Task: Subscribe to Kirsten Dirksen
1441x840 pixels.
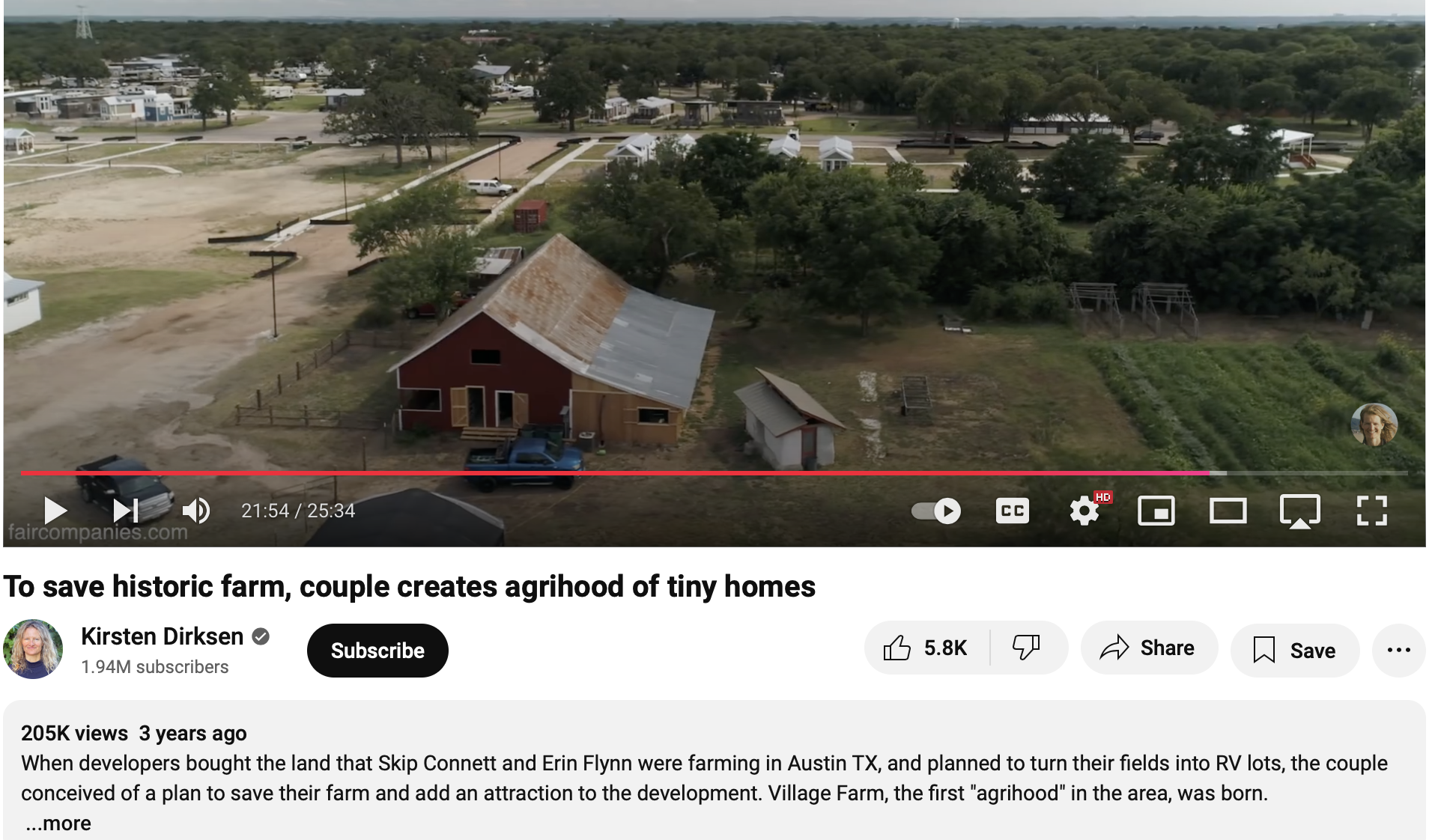Action: pos(377,650)
